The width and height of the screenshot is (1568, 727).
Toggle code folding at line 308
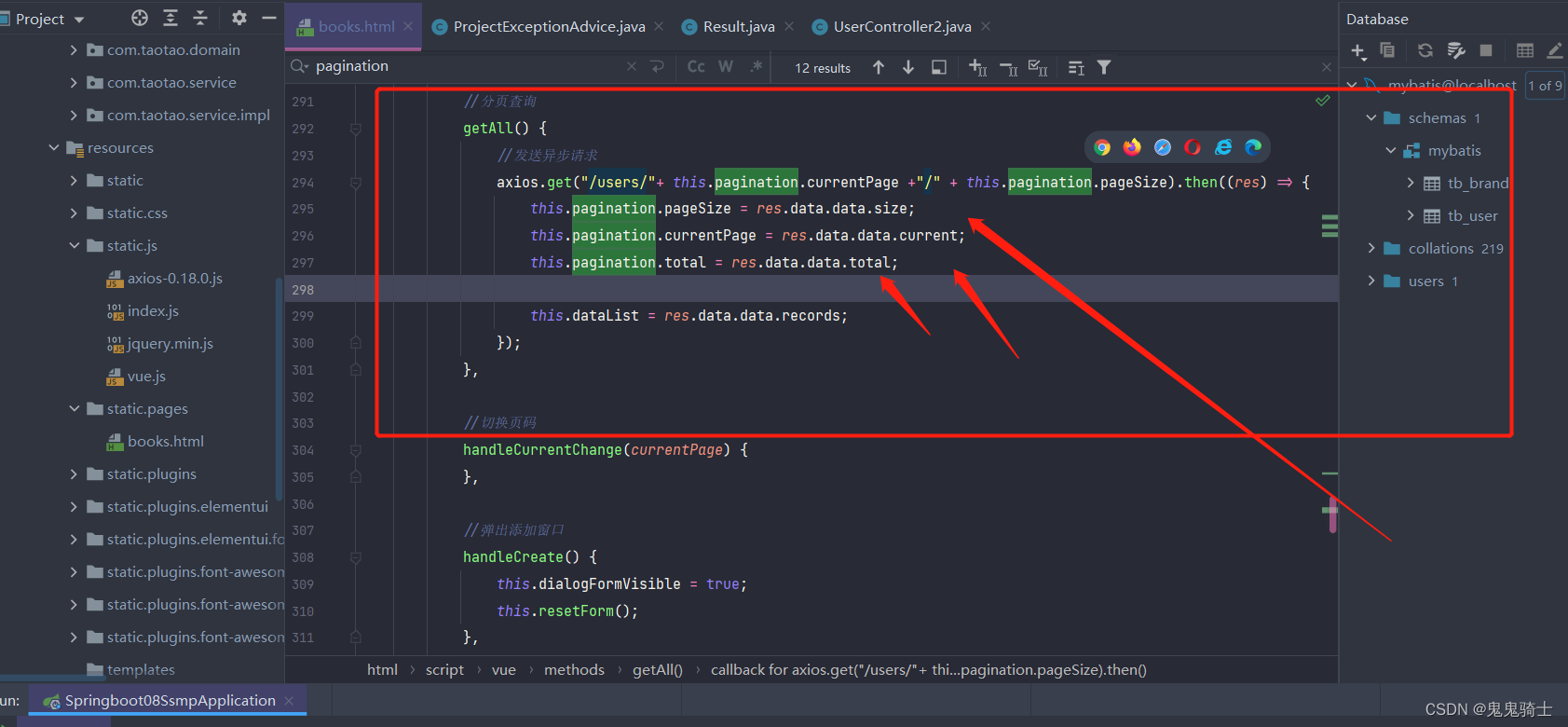coord(355,557)
